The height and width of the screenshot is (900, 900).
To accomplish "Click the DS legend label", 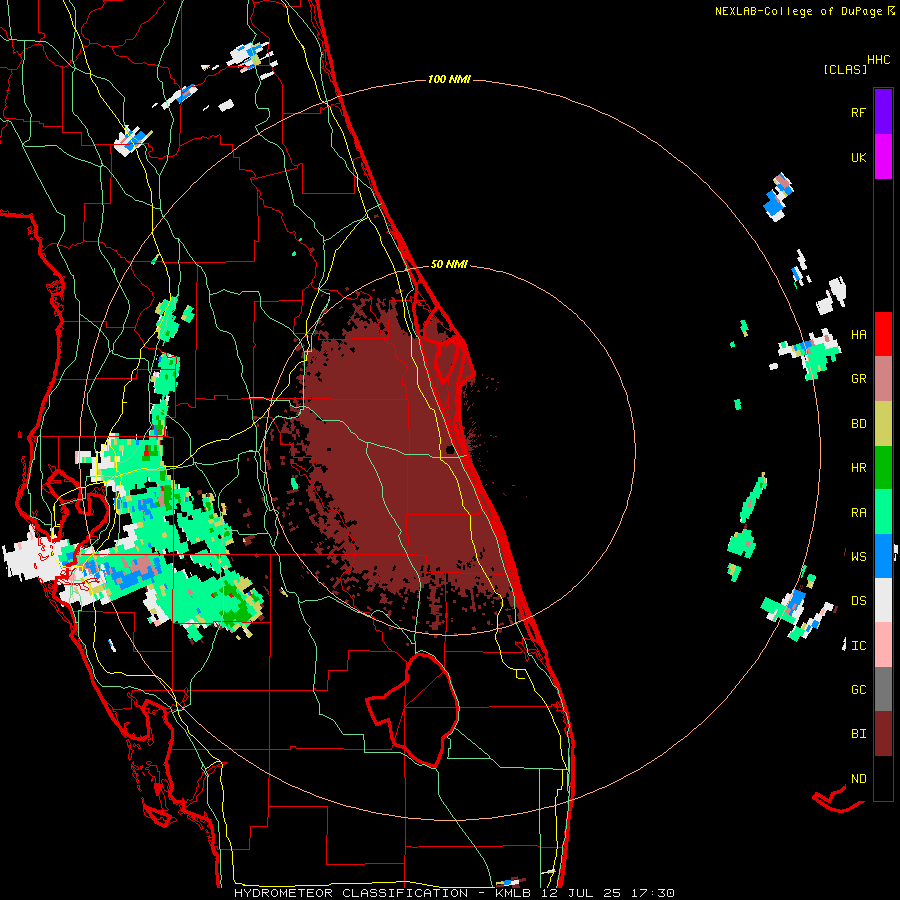I will pos(859,601).
